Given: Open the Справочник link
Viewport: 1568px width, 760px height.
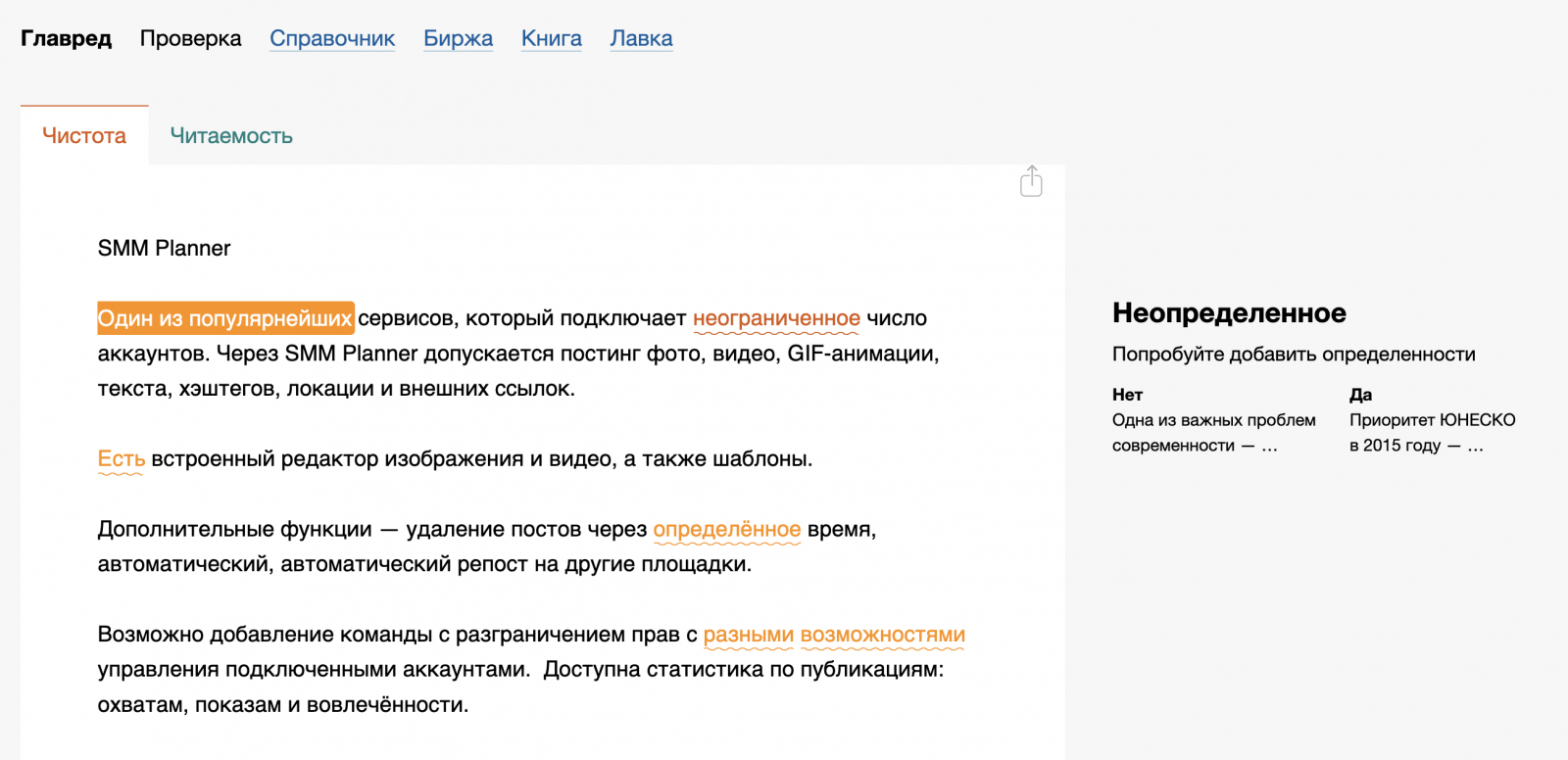Looking at the screenshot, I should [332, 38].
